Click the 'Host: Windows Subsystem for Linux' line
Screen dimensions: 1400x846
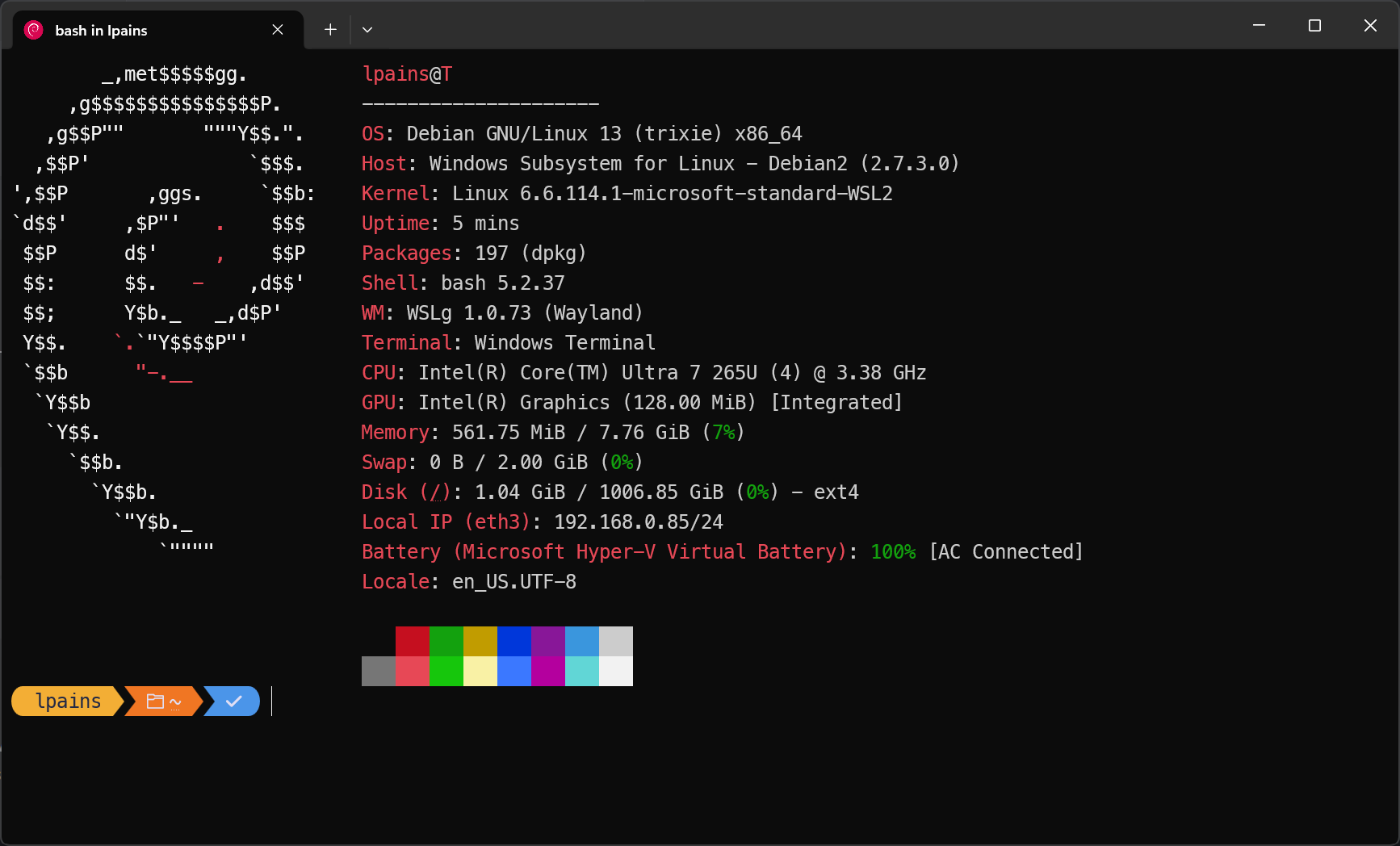(660, 164)
